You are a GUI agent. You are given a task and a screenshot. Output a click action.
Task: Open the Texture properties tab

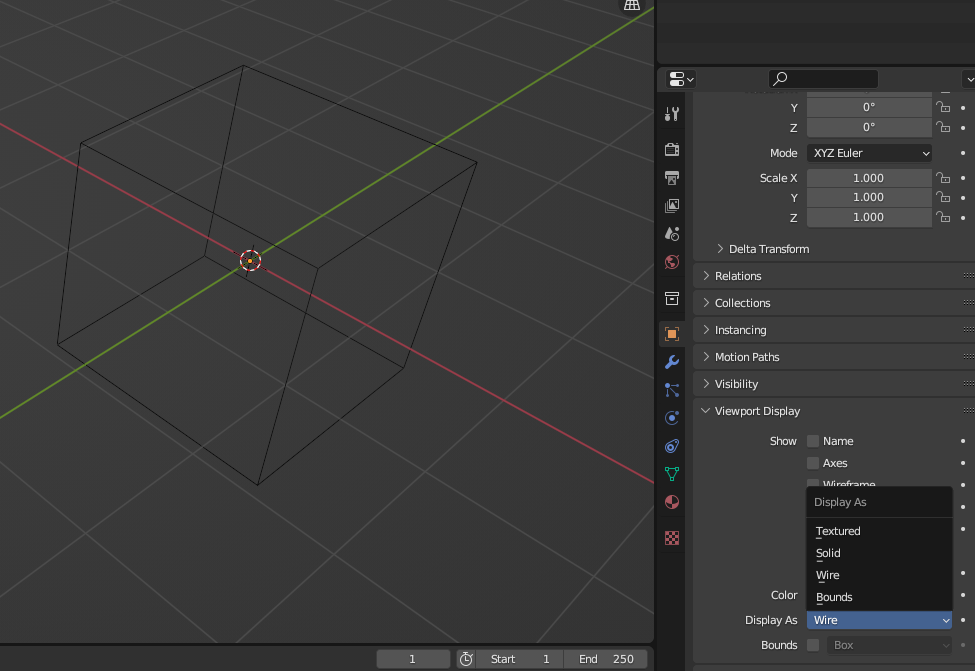click(672, 538)
